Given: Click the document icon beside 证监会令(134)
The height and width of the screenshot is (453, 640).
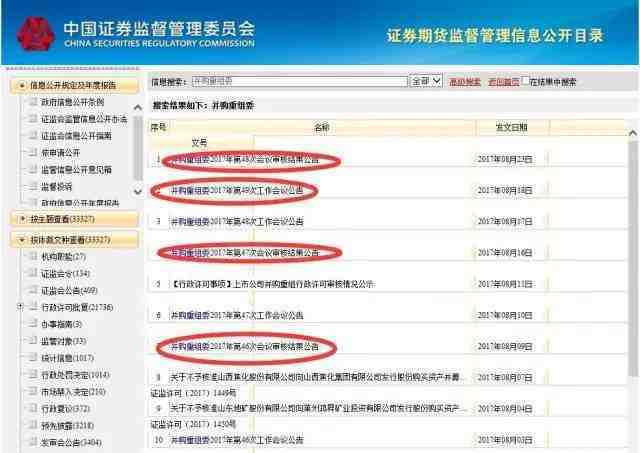Looking at the screenshot, I should 33,273.
